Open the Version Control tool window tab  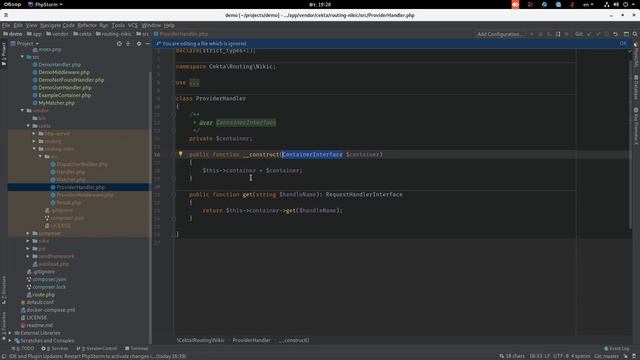click(96, 348)
